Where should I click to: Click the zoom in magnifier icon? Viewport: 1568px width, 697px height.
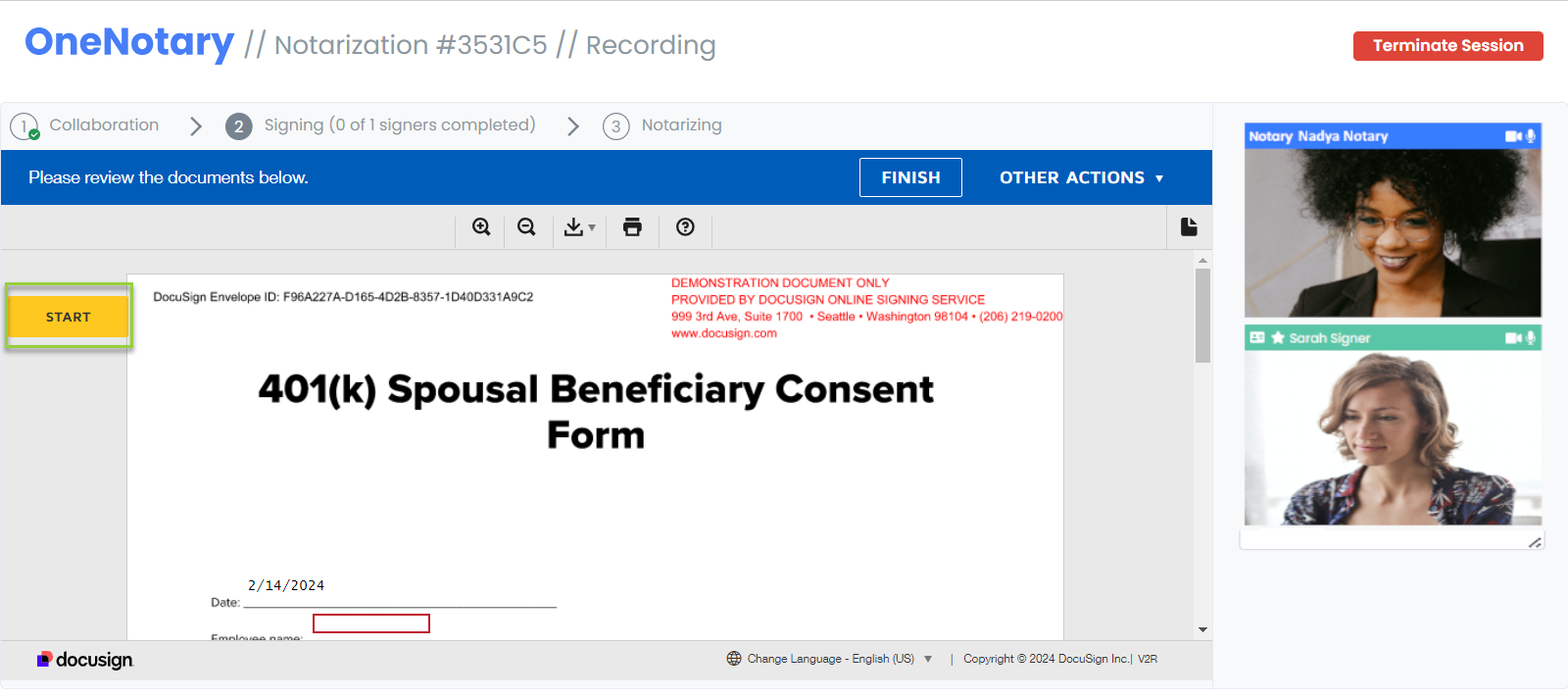pos(481,227)
